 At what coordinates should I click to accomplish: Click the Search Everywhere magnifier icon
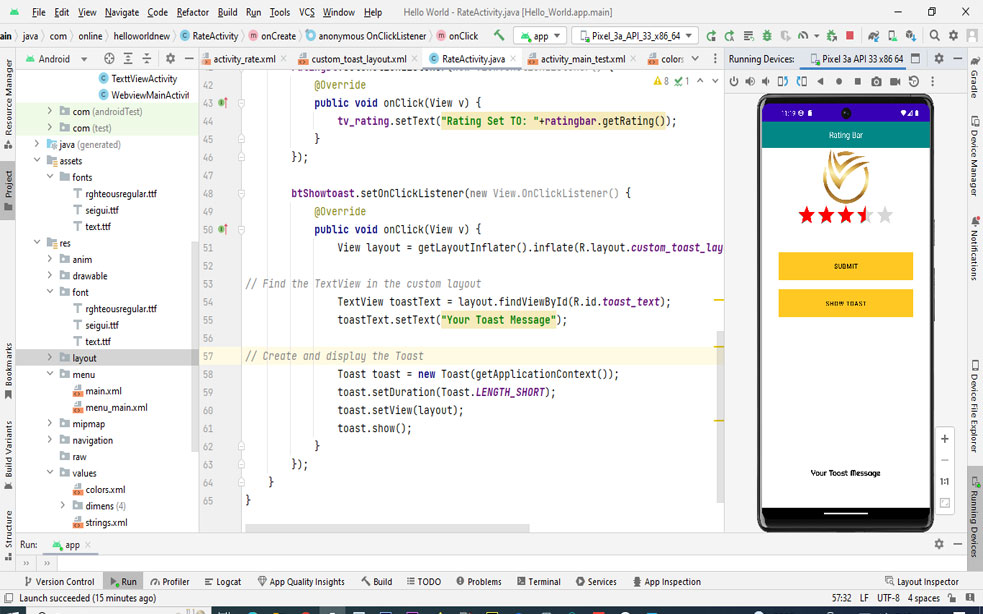[935, 36]
